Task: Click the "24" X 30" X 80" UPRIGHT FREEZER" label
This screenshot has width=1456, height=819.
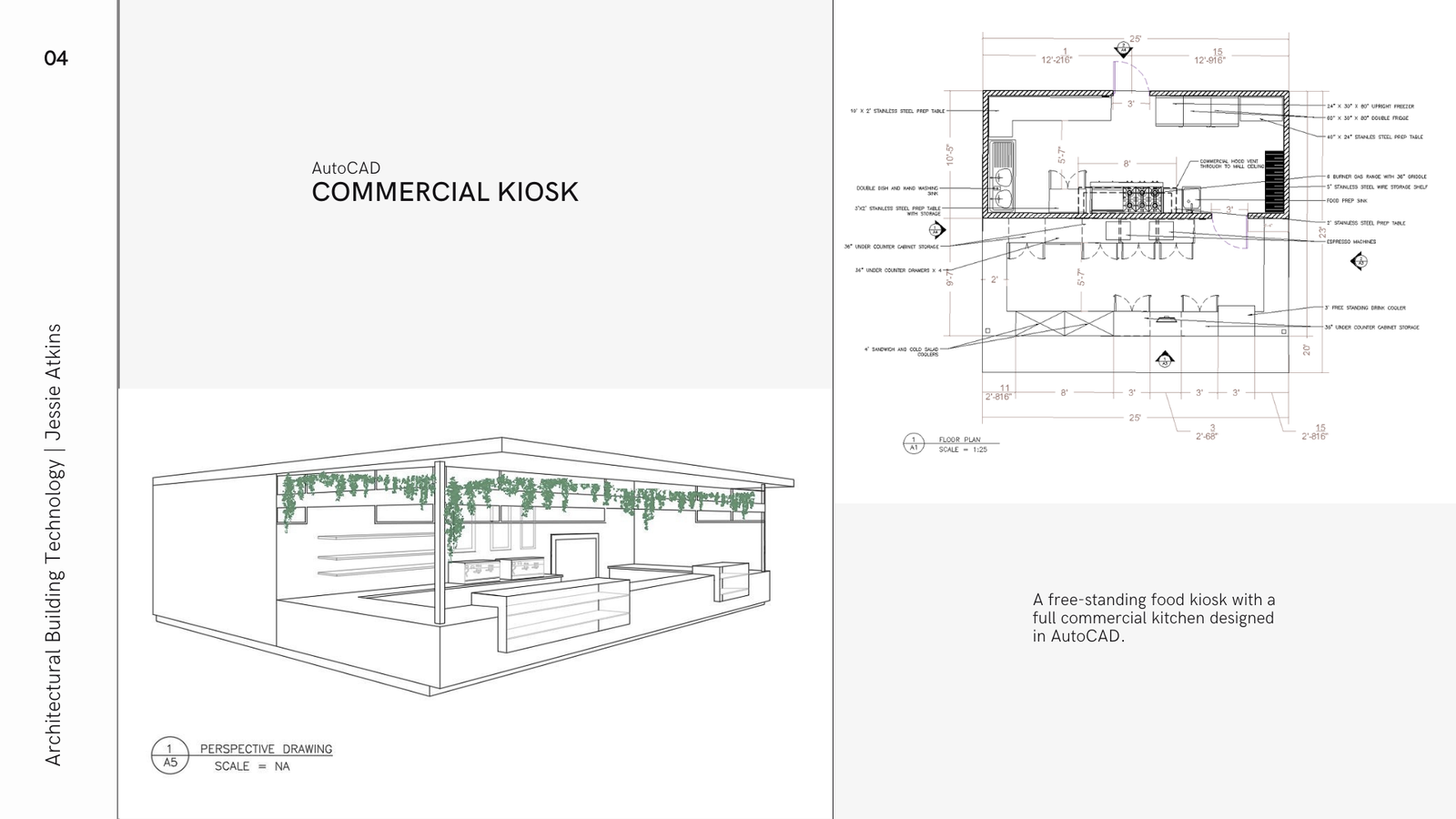Action: (x=1370, y=106)
